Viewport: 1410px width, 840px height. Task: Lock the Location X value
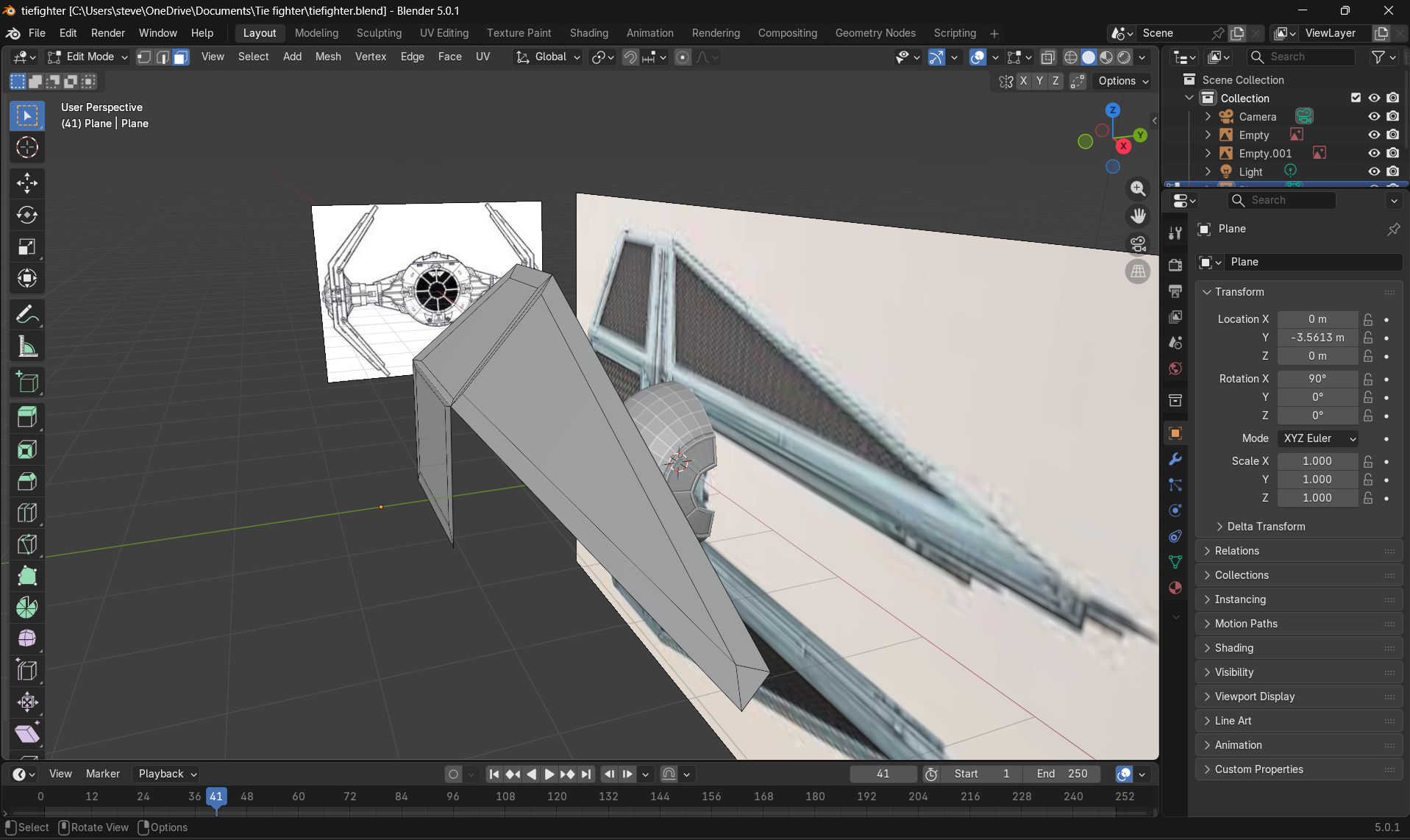point(1368,319)
